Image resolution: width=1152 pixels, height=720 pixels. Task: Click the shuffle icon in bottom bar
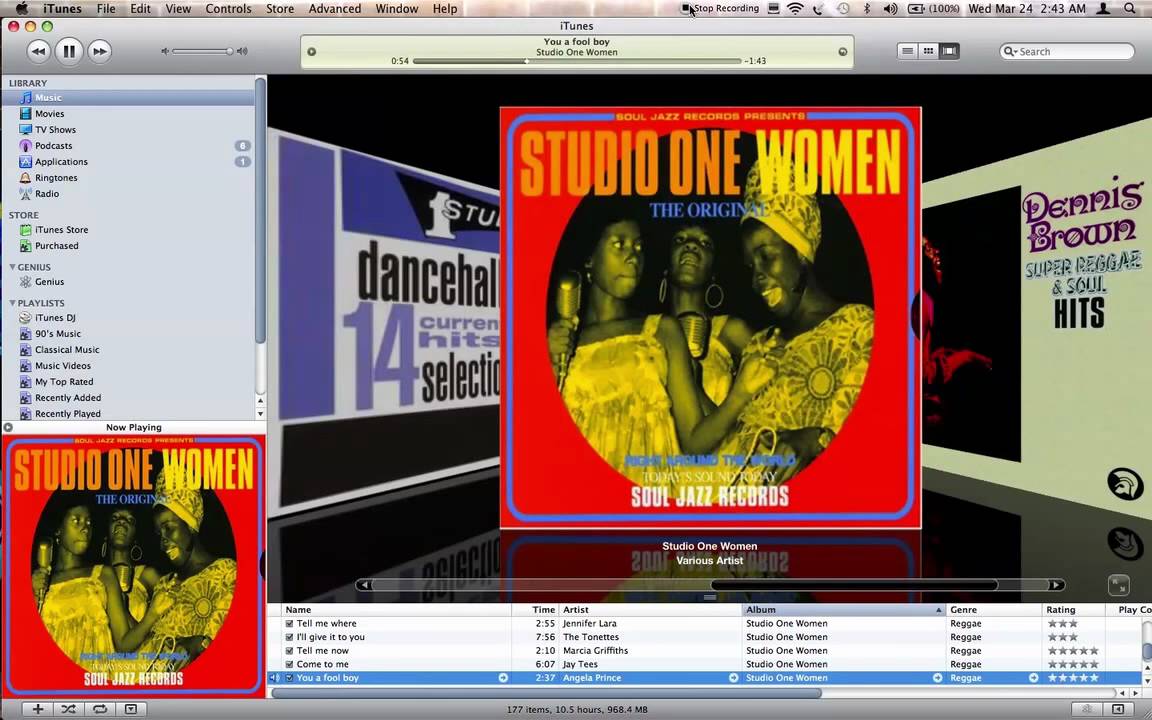(68, 709)
